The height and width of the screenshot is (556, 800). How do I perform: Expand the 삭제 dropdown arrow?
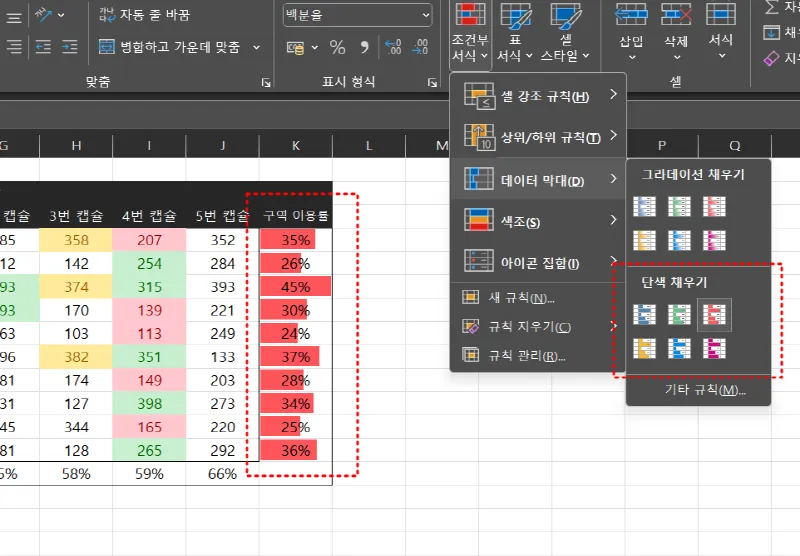click(677, 57)
